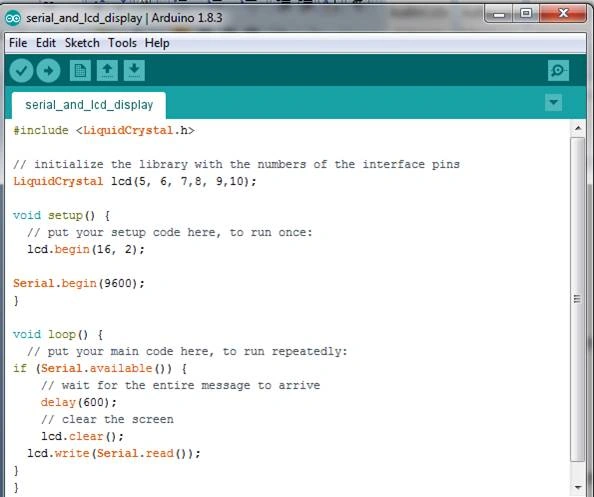Create a new sketch with New icon
The width and height of the screenshot is (594, 497).
pos(80,70)
